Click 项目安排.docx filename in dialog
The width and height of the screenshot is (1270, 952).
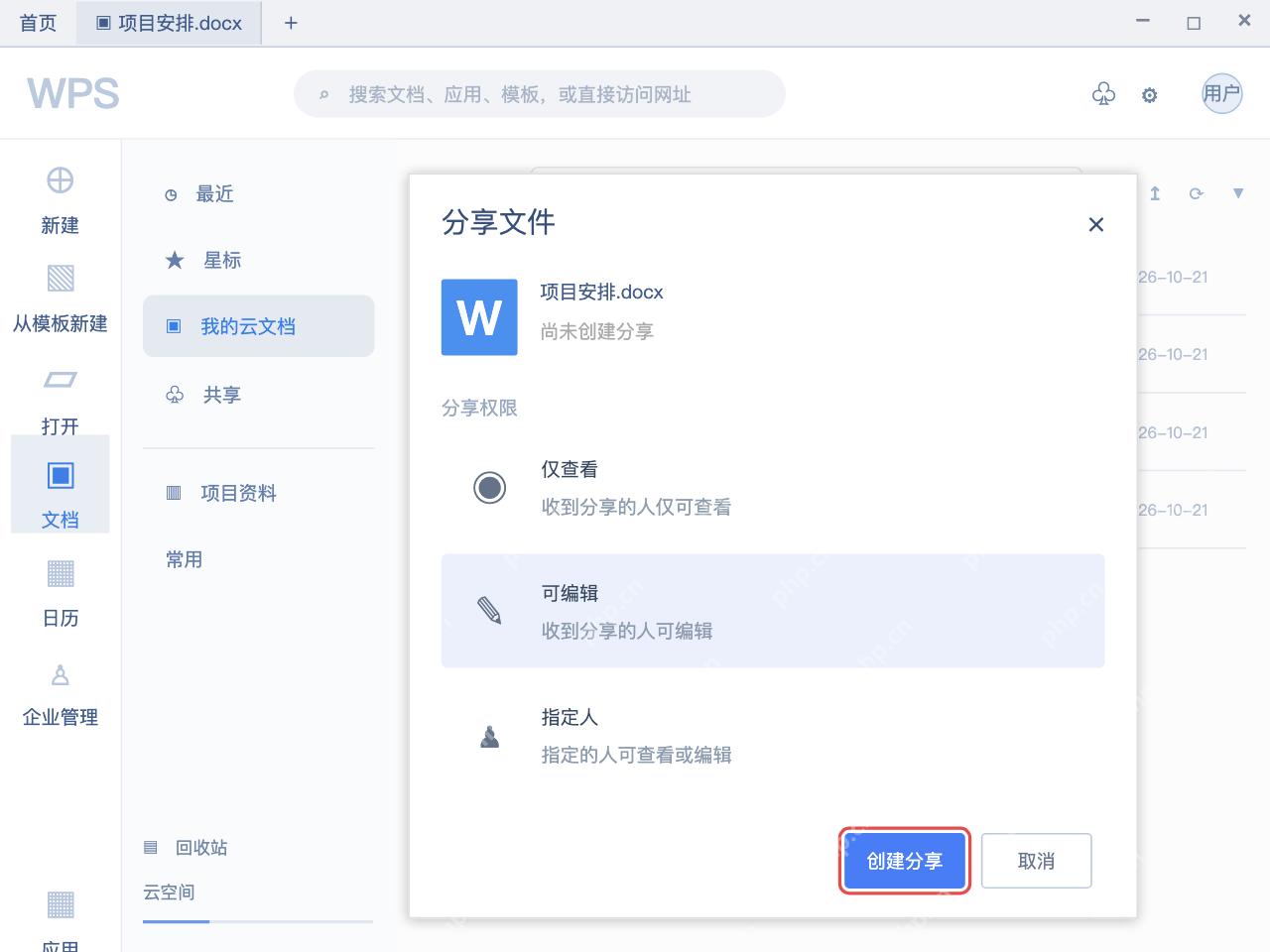coord(602,293)
